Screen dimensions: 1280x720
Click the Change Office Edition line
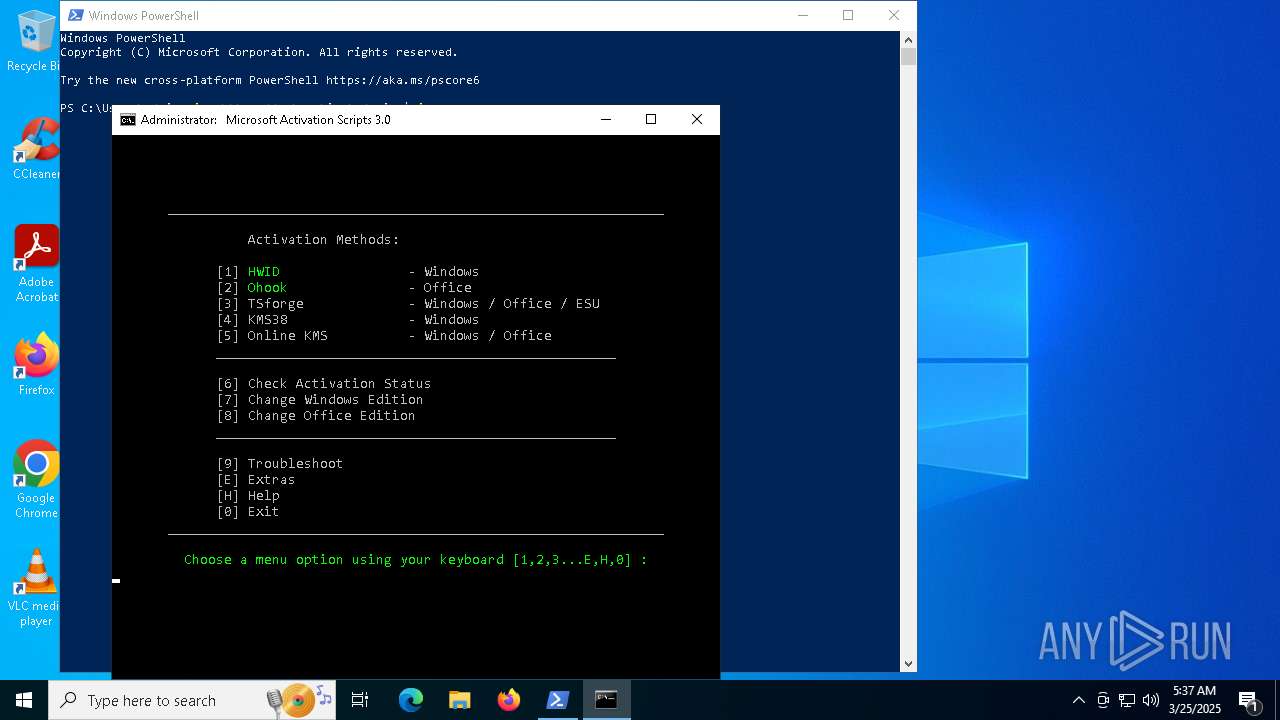pyautogui.click(x=316, y=416)
